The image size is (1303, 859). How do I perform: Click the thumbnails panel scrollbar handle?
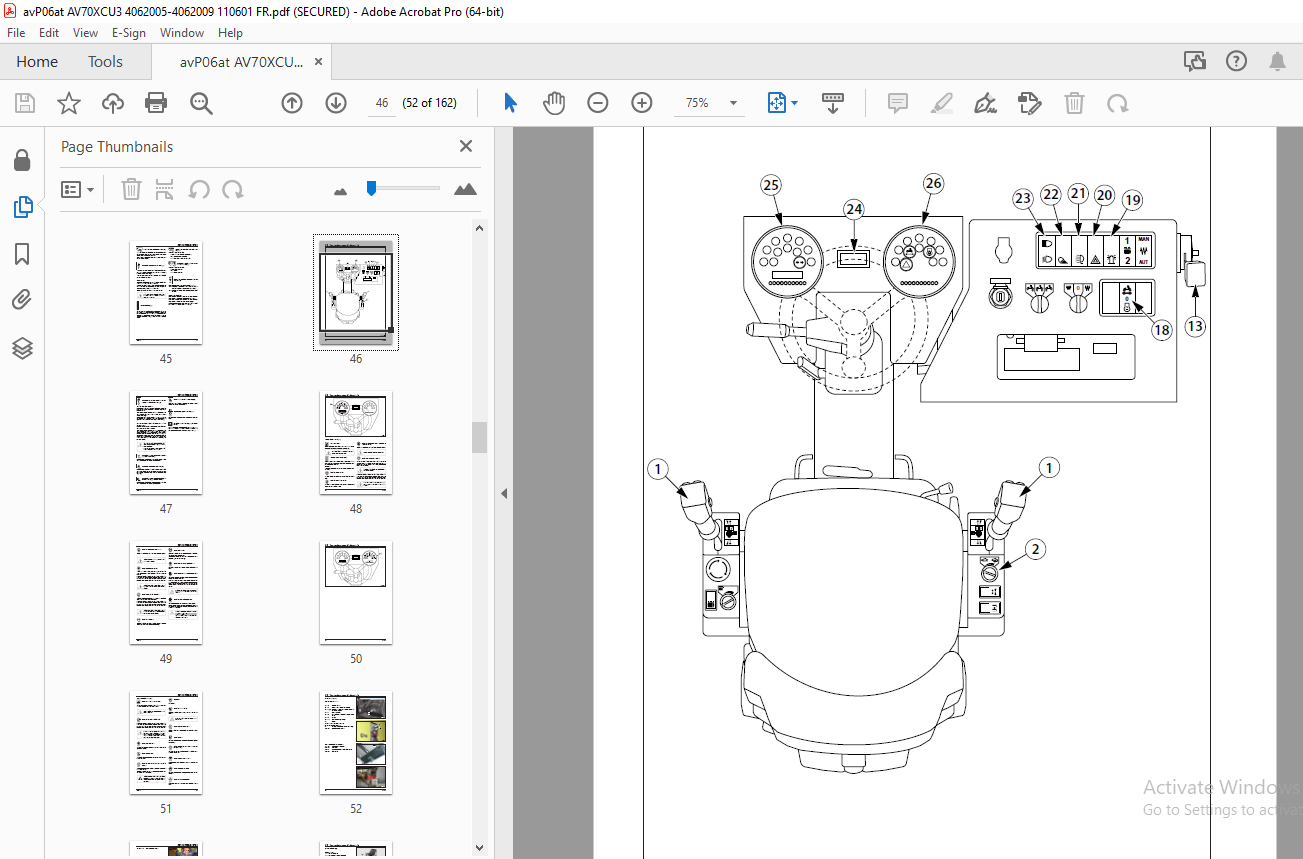pos(480,437)
